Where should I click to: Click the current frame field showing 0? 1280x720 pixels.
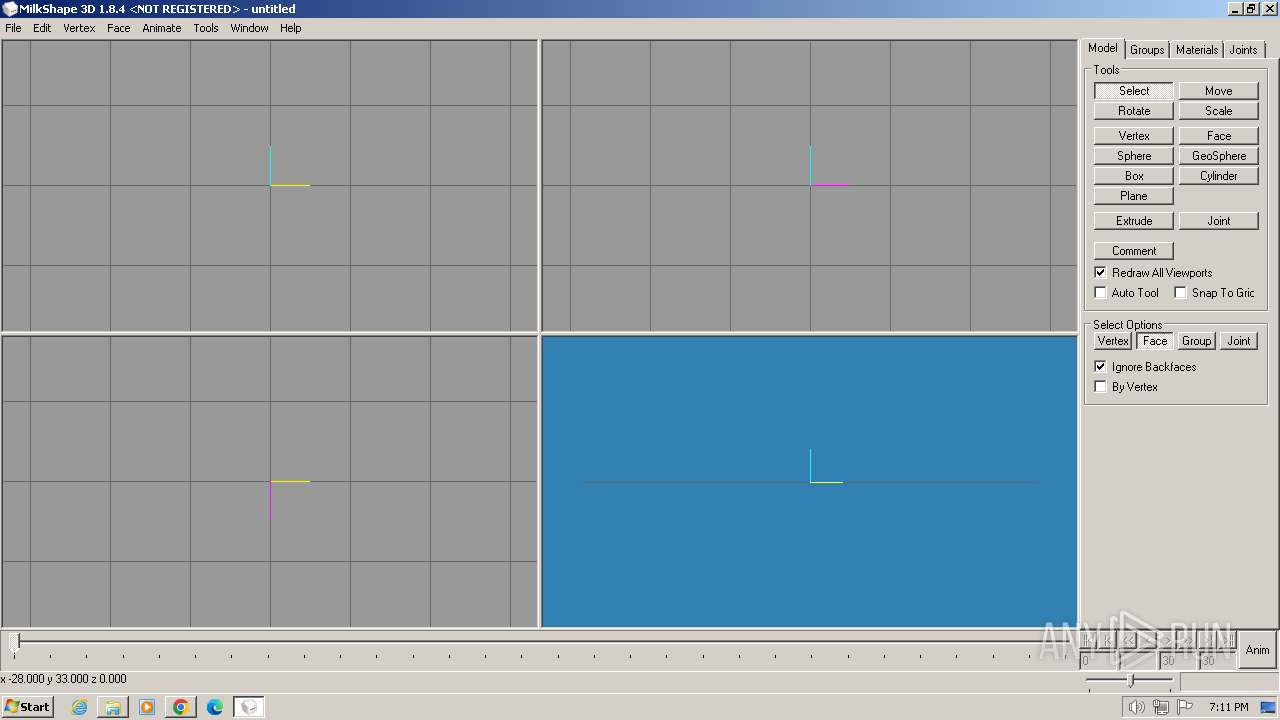1099,660
